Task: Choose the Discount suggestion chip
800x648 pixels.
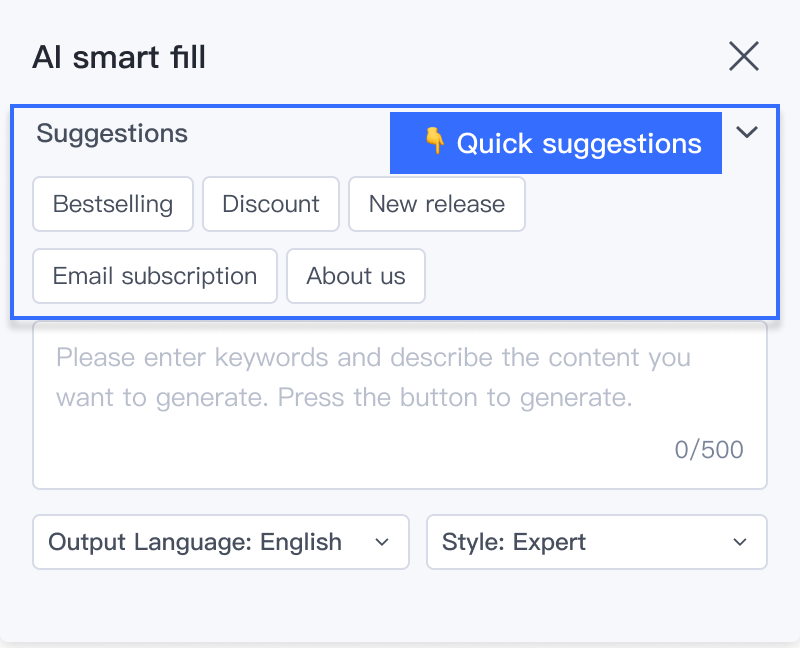Action: click(271, 204)
